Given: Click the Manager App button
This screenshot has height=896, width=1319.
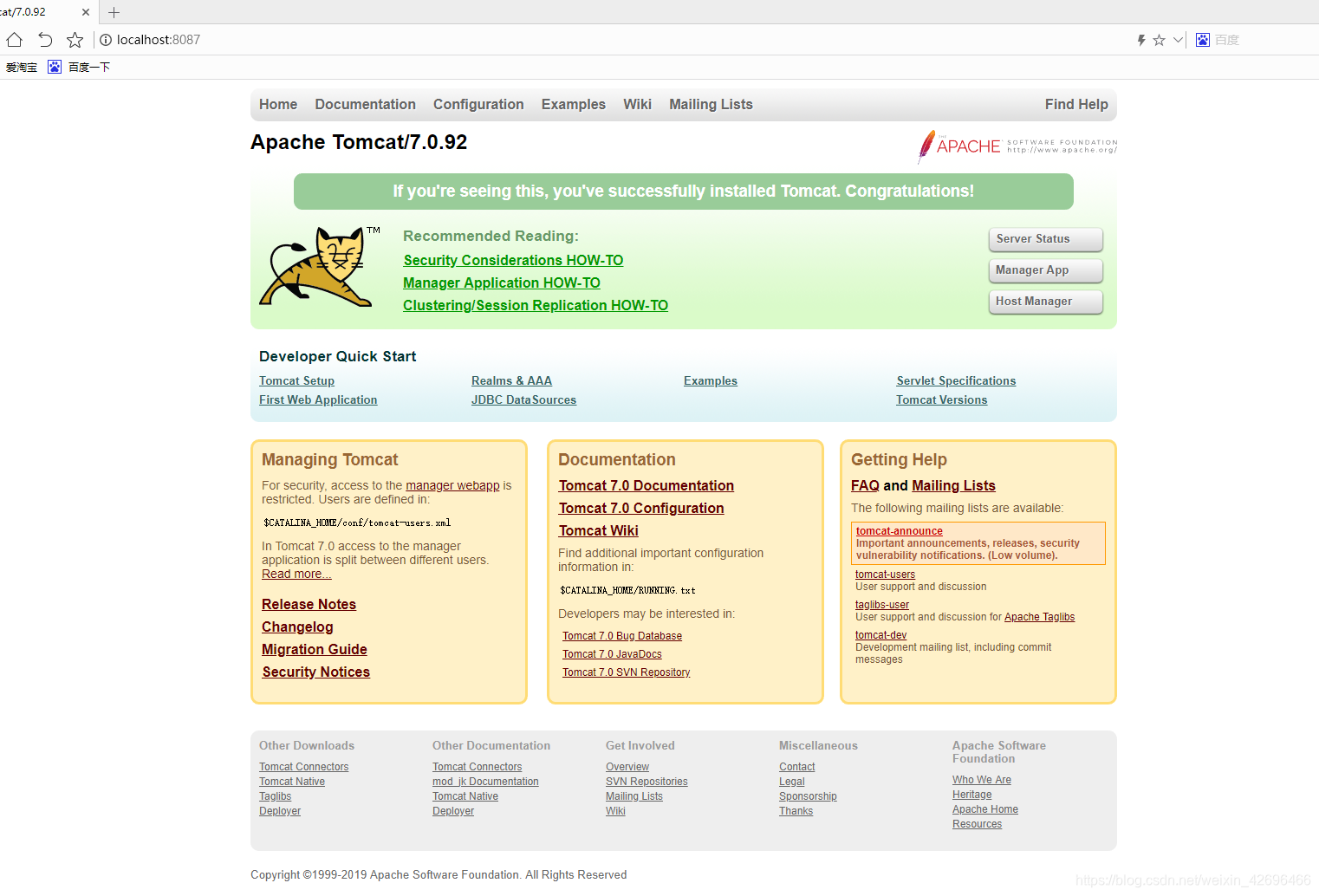Looking at the screenshot, I should [1045, 270].
